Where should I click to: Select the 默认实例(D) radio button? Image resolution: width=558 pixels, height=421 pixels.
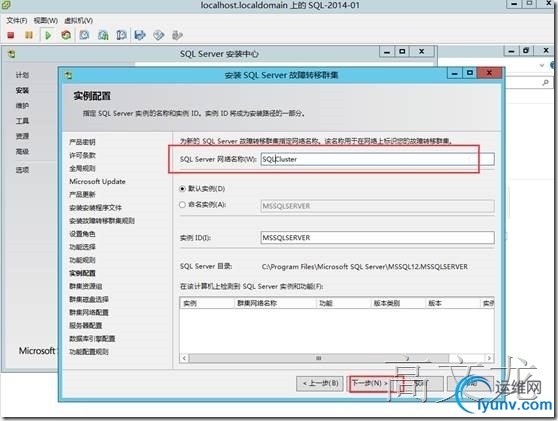pos(183,189)
